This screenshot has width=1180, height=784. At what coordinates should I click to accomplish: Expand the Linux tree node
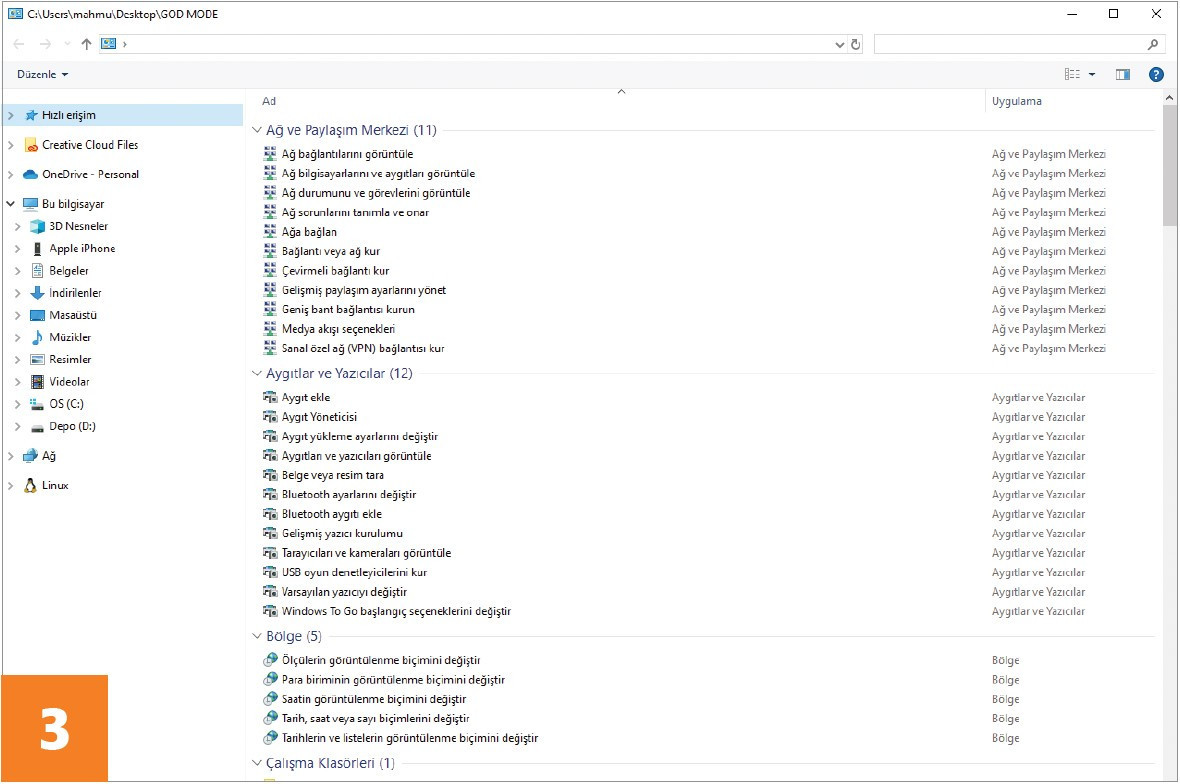pyautogui.click(x=11, y=486)
